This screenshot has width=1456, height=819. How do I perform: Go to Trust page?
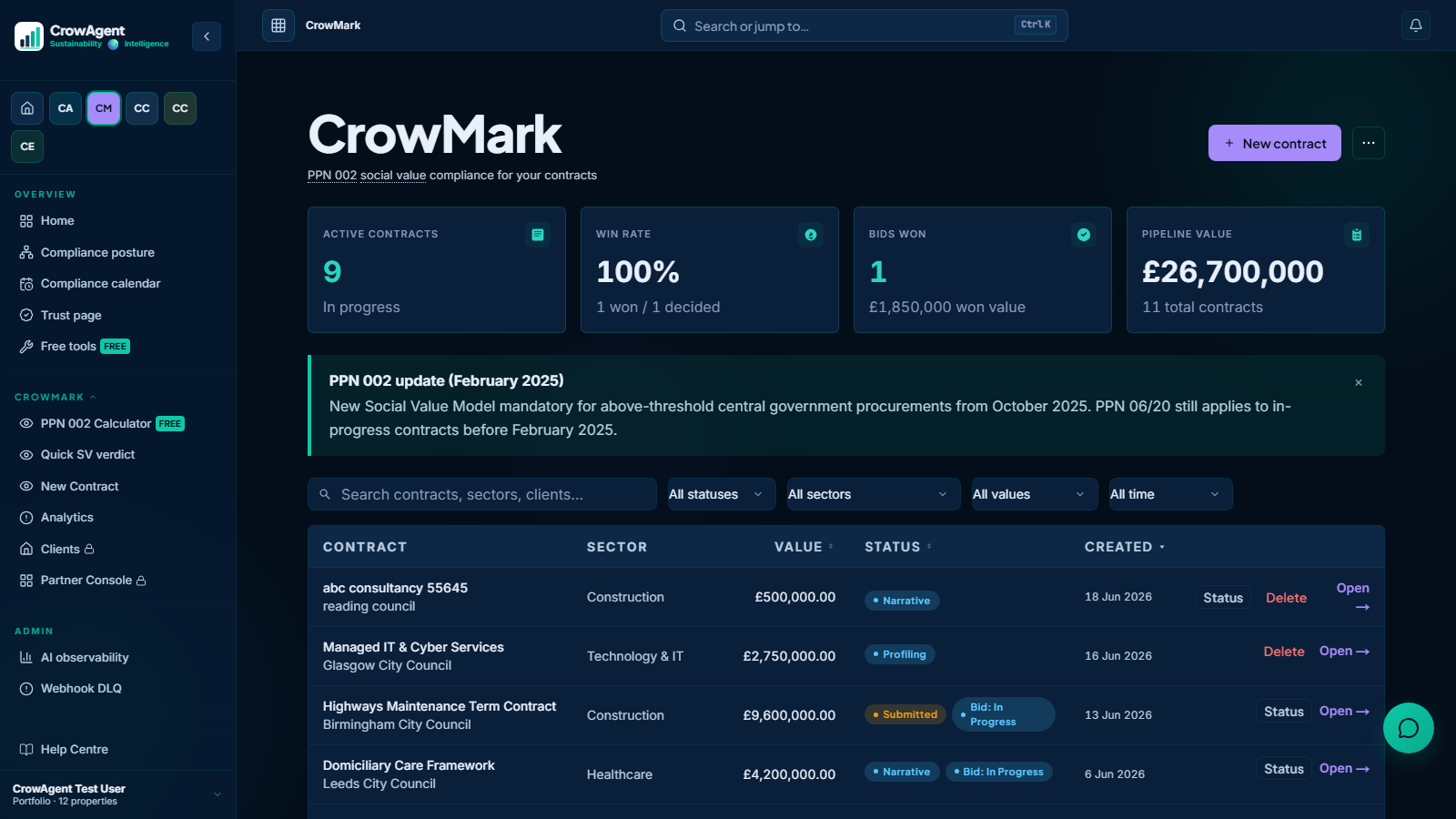[x=117, y=316]
